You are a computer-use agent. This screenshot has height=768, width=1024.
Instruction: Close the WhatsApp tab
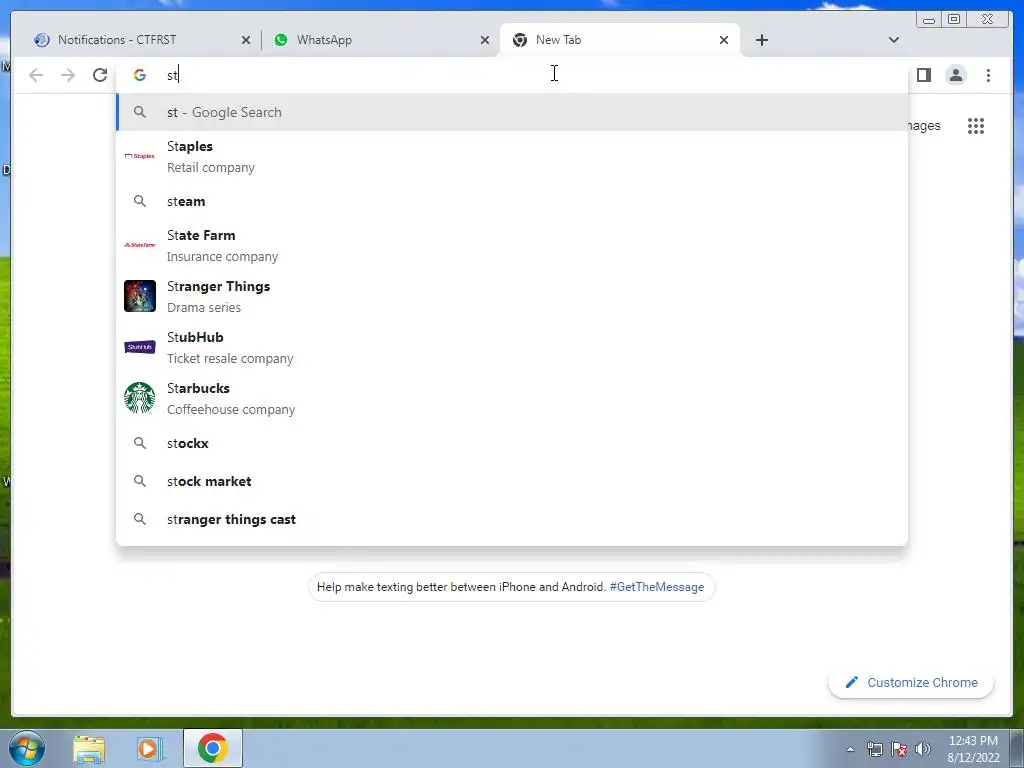[x=485, y=40]
